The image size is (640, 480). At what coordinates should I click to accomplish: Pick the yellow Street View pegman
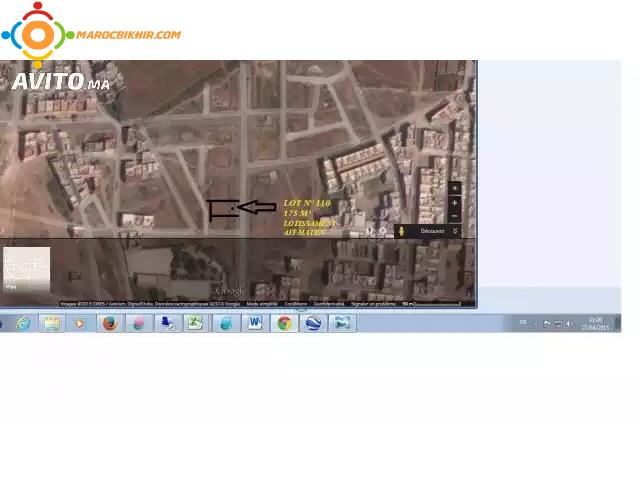tap(401, 231)
